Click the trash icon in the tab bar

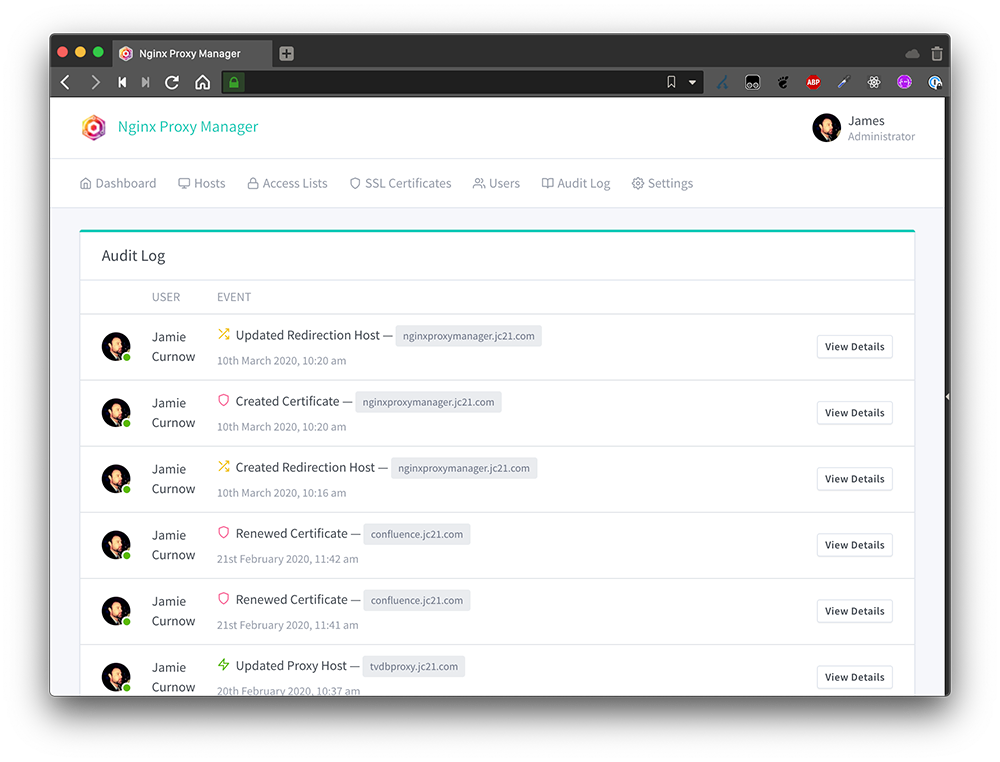point(936,53)
